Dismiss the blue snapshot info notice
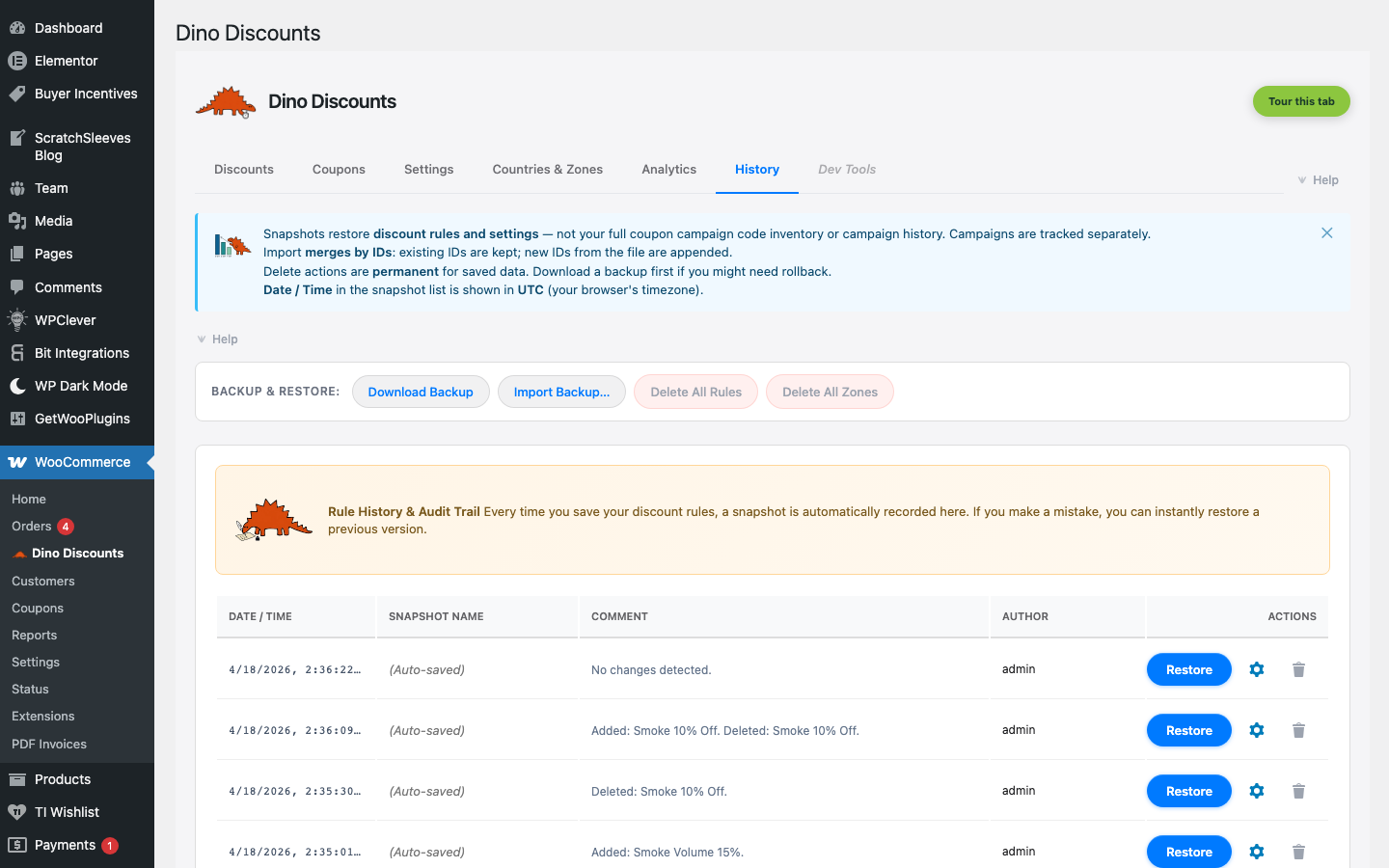The image size is (1389, 868). click(x=1327, y=233)
